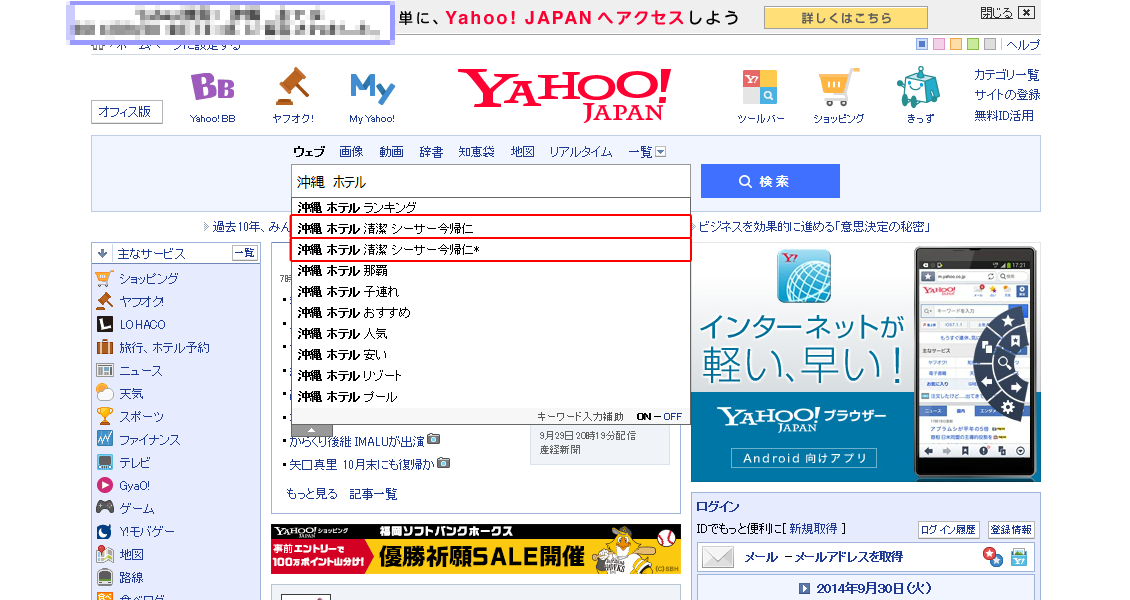Image resolution: width=1130 pixels, height=600 pixels.
Task: Select suggestion 沖縄 ホテル 人気
Action: coord(491,333)
